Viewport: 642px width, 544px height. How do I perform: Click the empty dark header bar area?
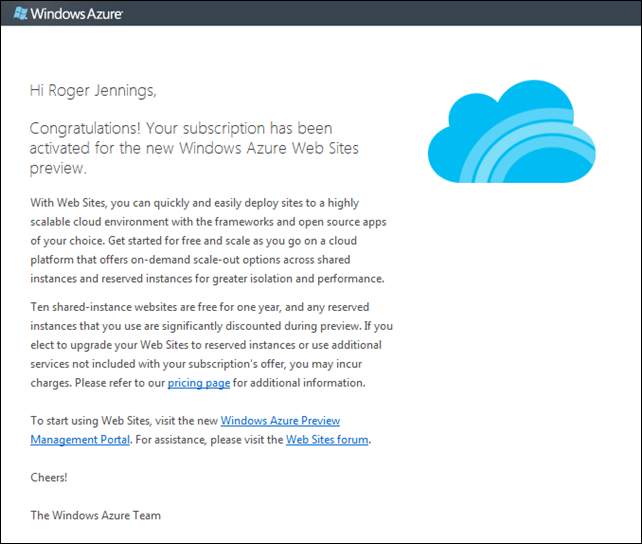400,14
